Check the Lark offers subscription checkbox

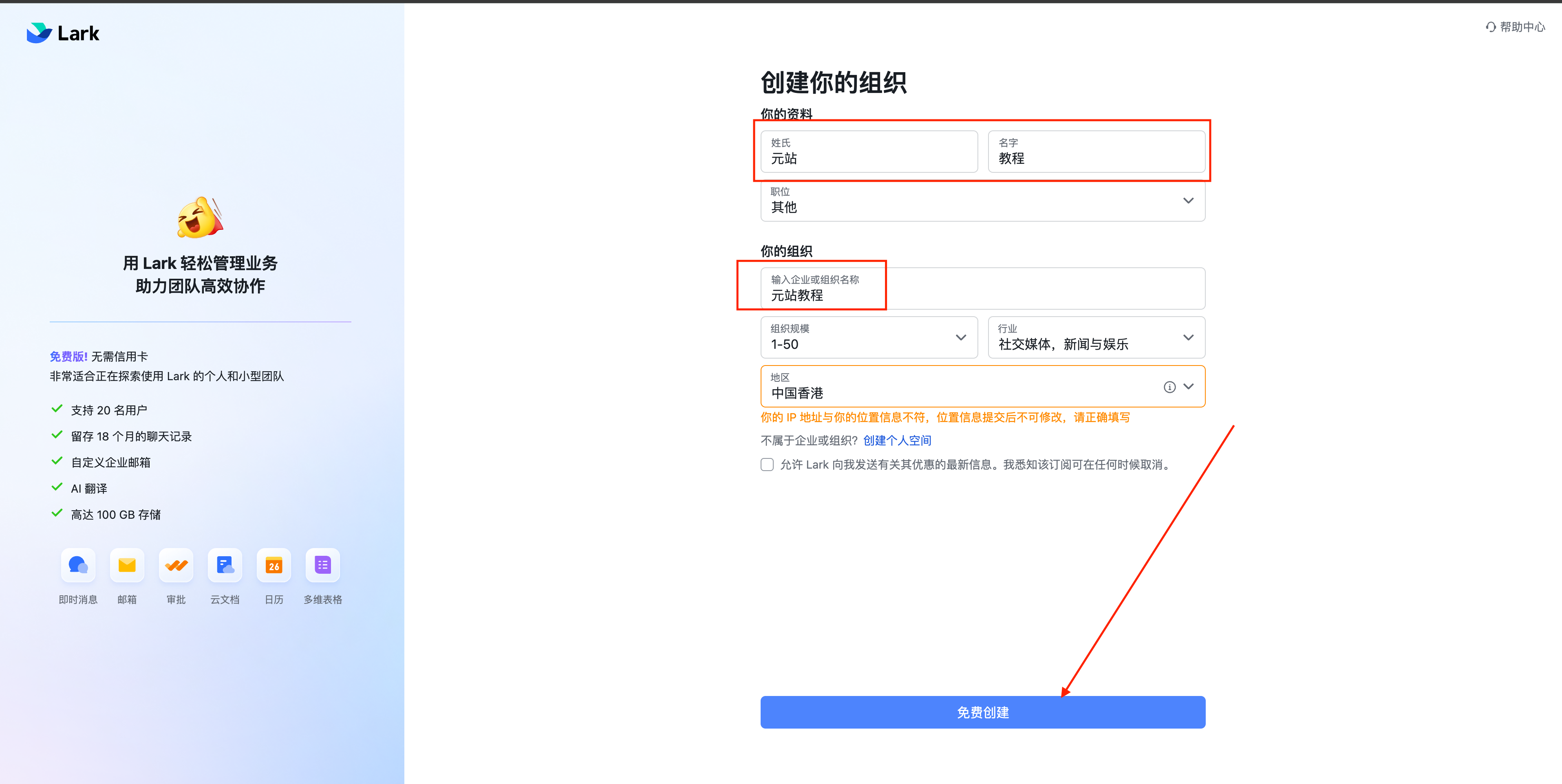[767, 465]
